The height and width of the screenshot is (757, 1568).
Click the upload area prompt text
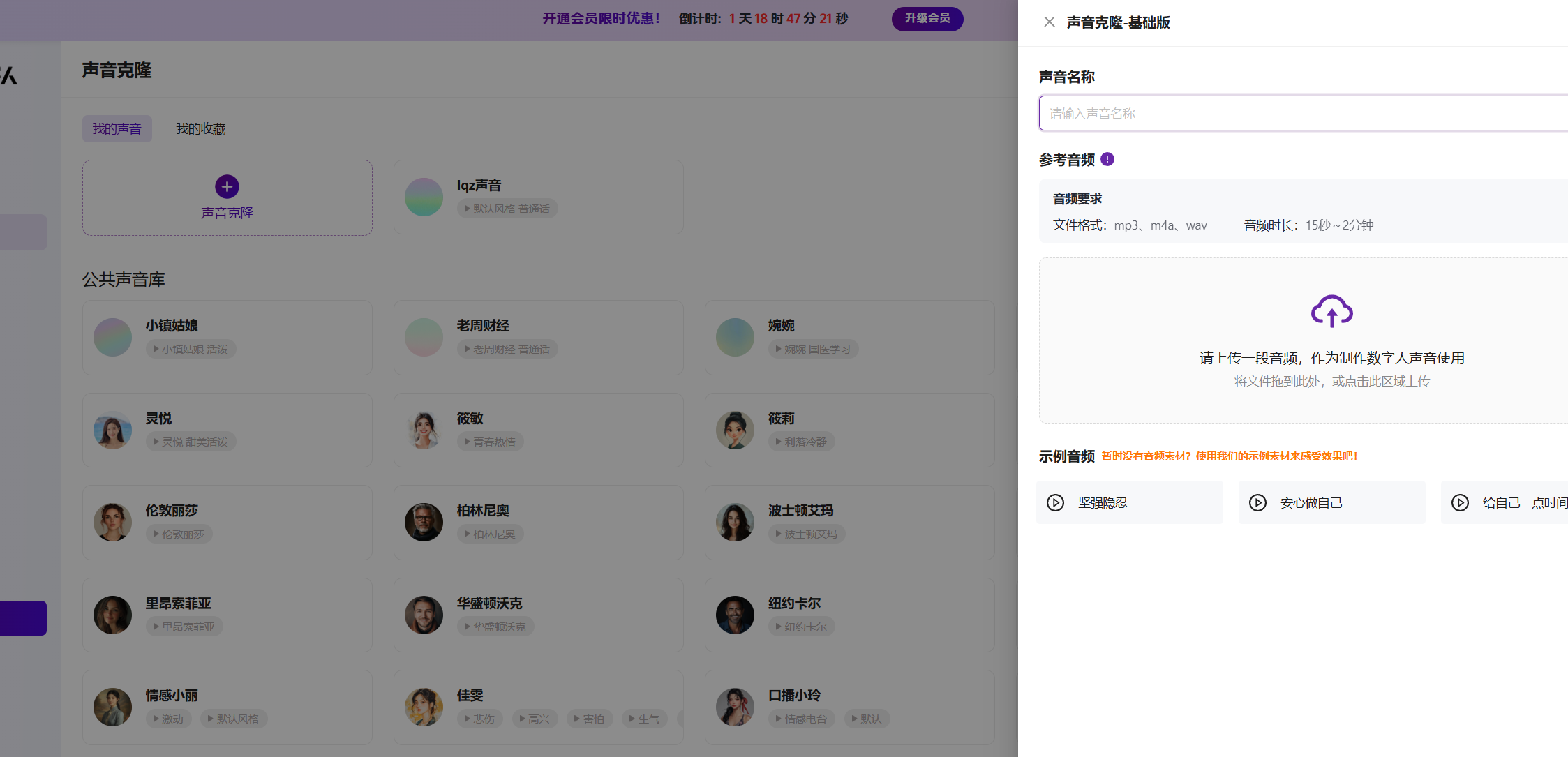tap(1331, 358)
